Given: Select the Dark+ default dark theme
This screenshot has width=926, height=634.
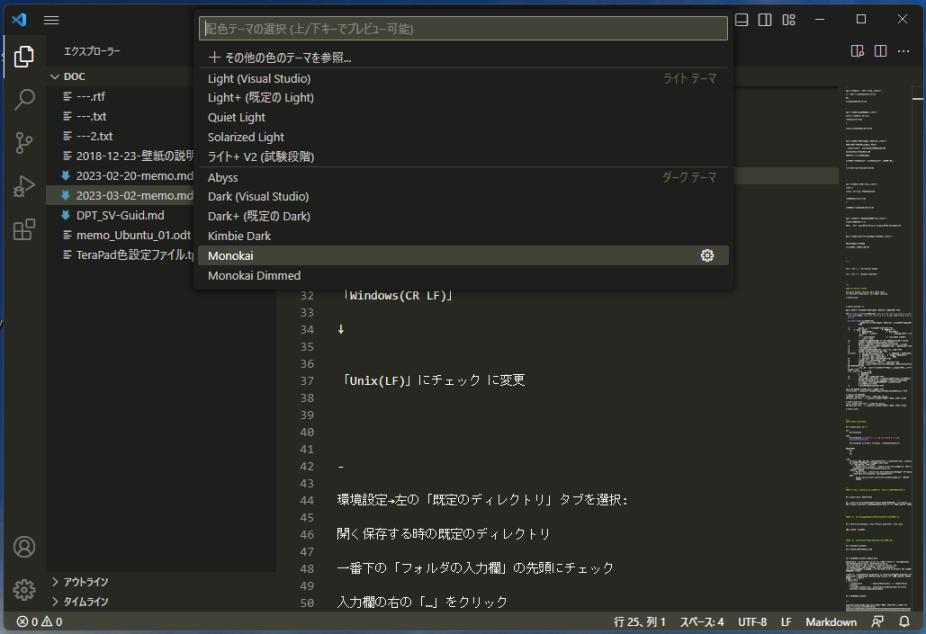Looking at the screenshot, I should pyautogui.click(x=463, y=216).
